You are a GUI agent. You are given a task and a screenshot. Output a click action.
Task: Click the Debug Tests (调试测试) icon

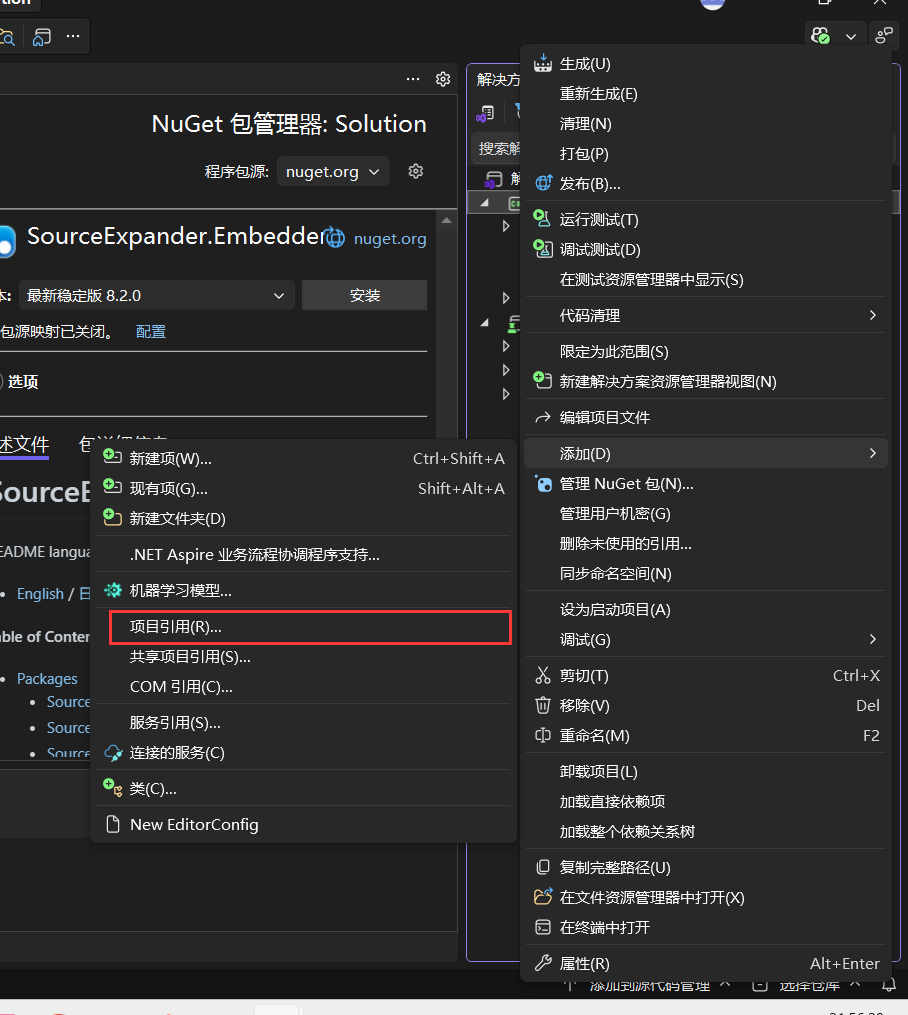(542, 249)
